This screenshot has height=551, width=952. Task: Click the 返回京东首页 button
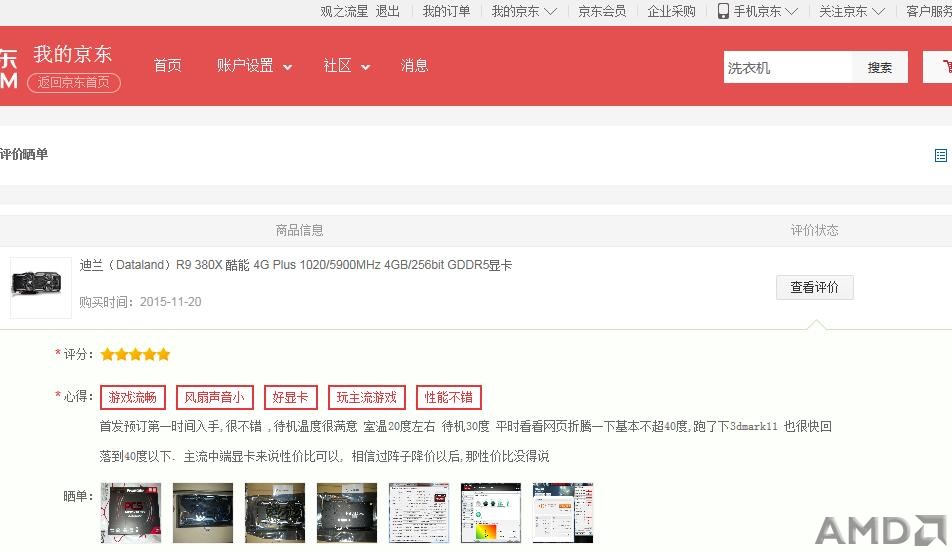pyautogui.click(x=73, y=83)
